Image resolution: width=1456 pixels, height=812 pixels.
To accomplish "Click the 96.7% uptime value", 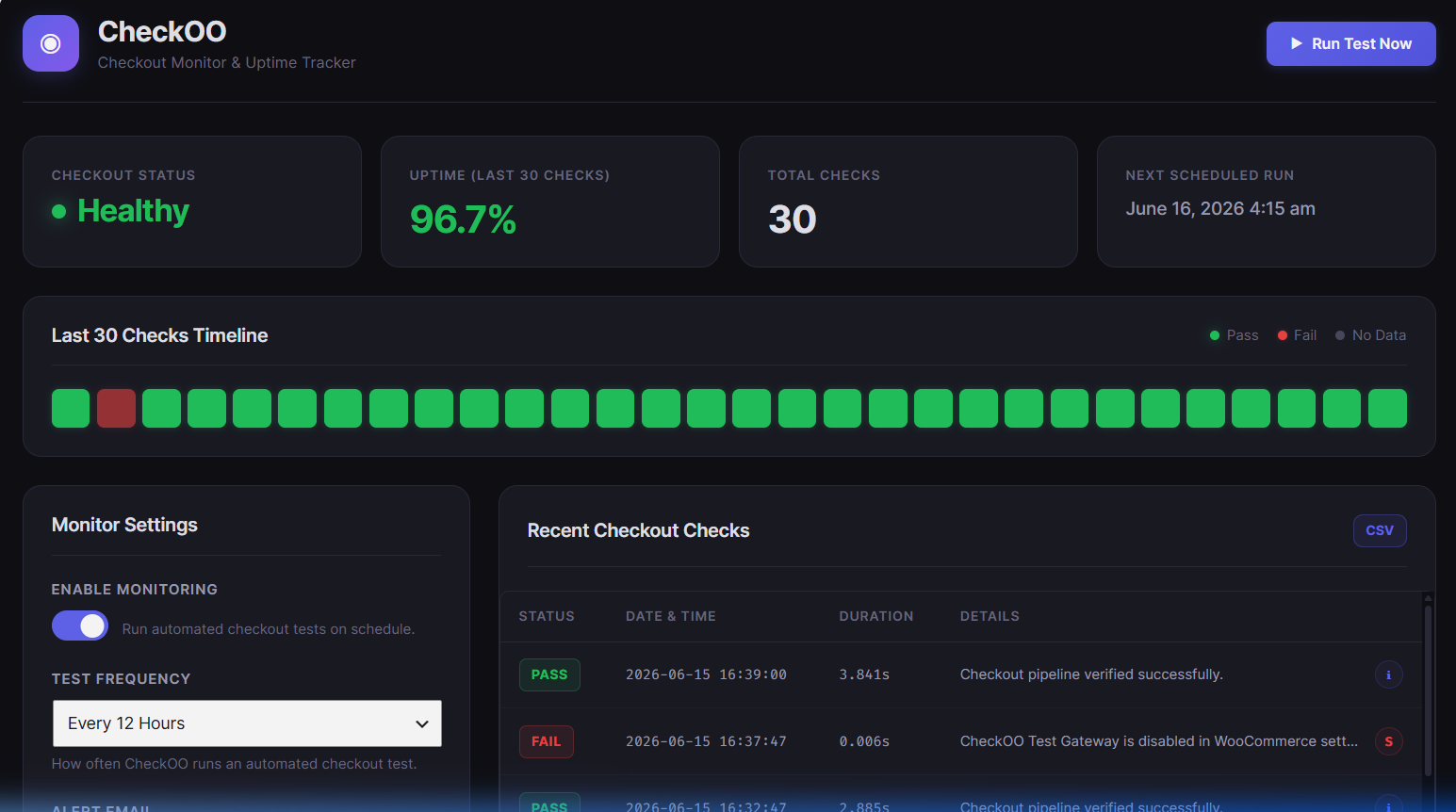I will tap(463, 219).
